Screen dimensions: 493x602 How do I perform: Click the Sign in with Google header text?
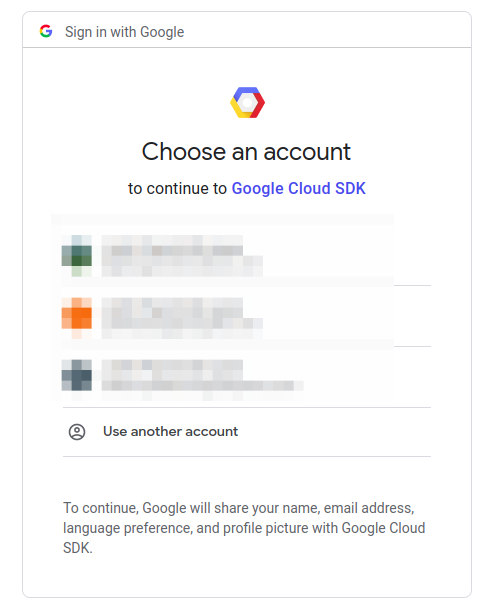point(124,32)
